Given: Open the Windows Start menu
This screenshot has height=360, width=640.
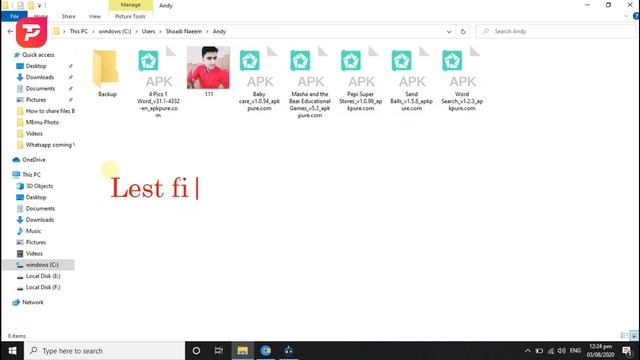Looking at the screenshot, I should (x=12, y=351).
